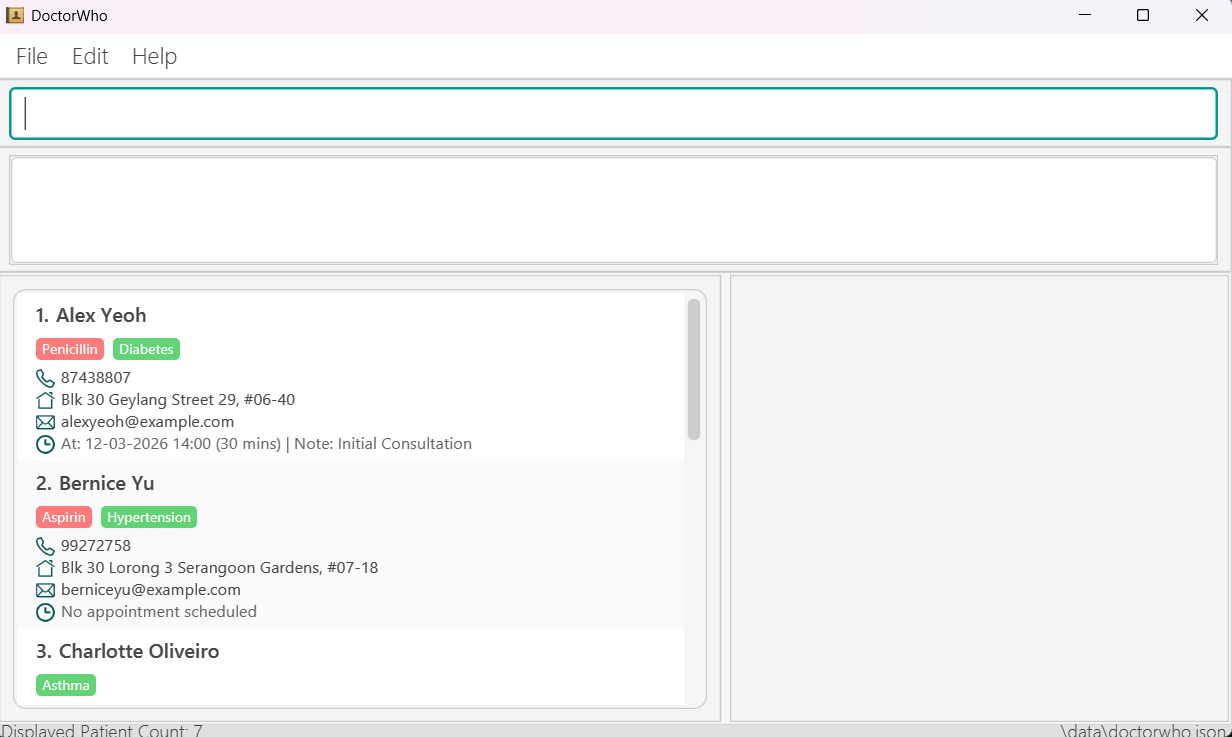The width and height of the screenshot is (1232, 737).
Task: Open the Edit menu
Action: [90, 57]
